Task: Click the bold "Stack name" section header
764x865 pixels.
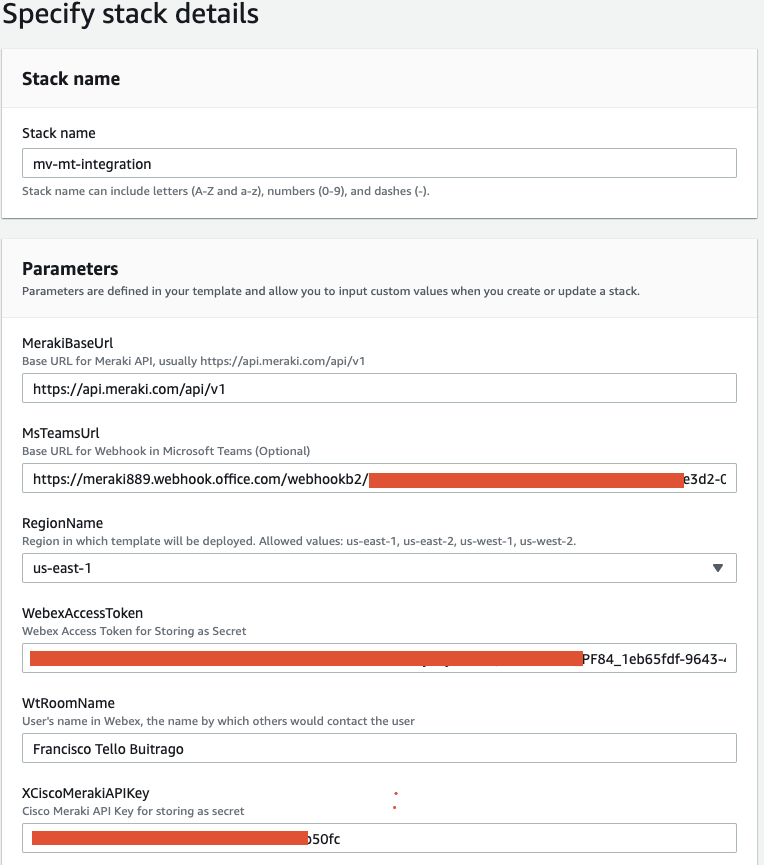Action: (71, 79)
